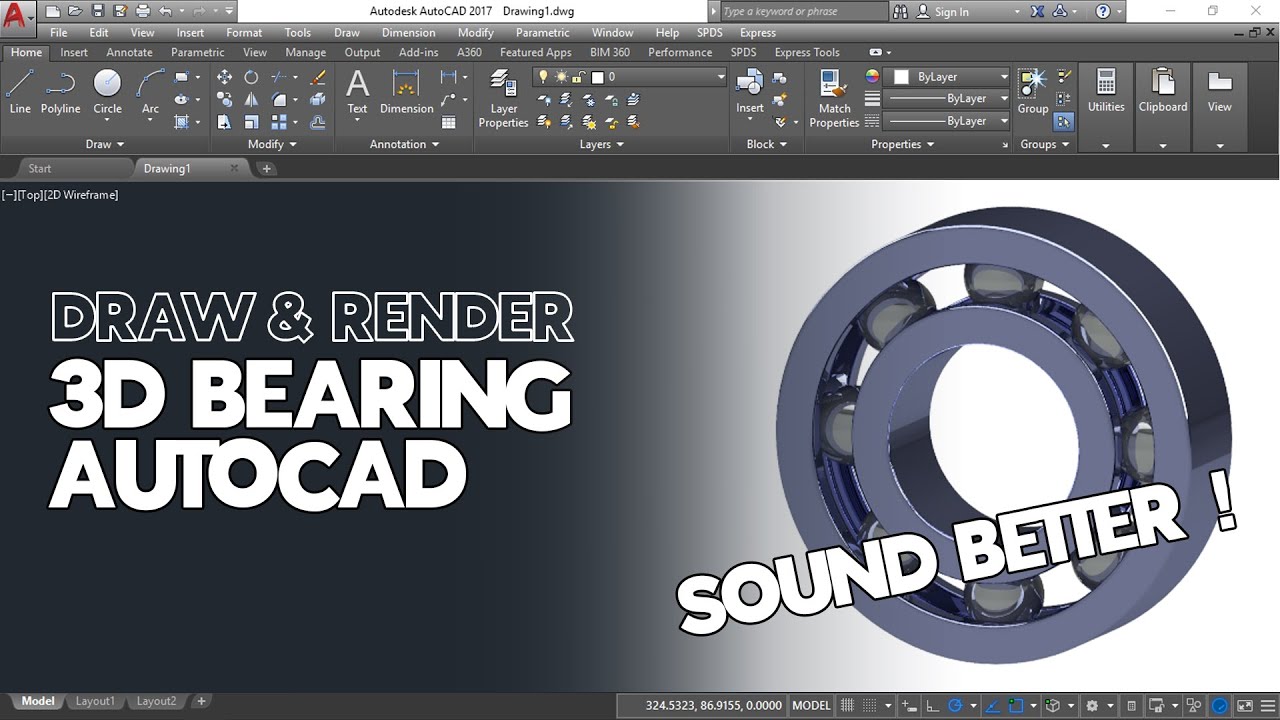1280x720 pixels.
Task: Click the white object color swatch
Action: 901,77
